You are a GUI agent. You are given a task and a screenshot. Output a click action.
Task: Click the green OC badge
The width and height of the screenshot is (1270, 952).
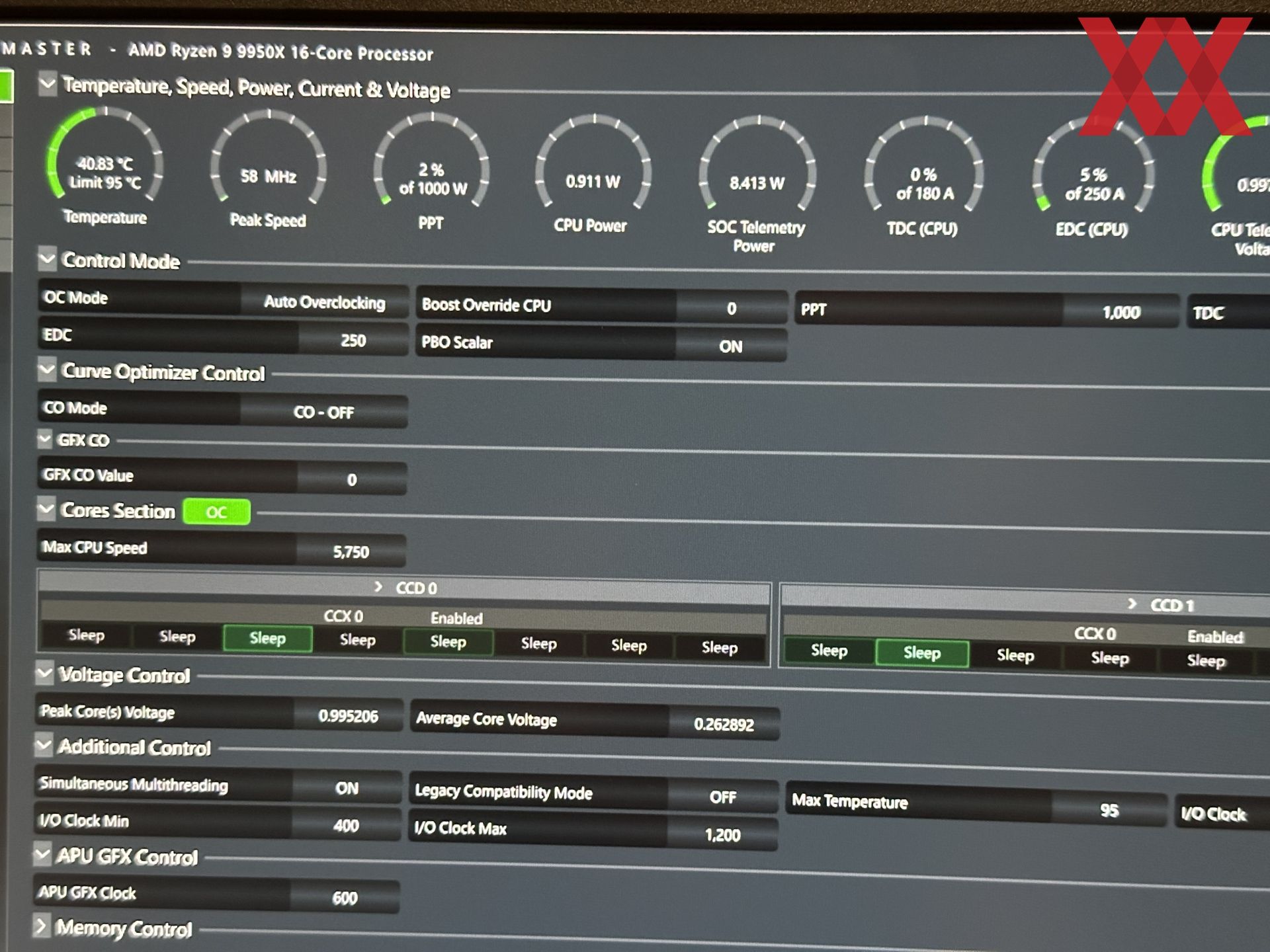coord(216,512)
